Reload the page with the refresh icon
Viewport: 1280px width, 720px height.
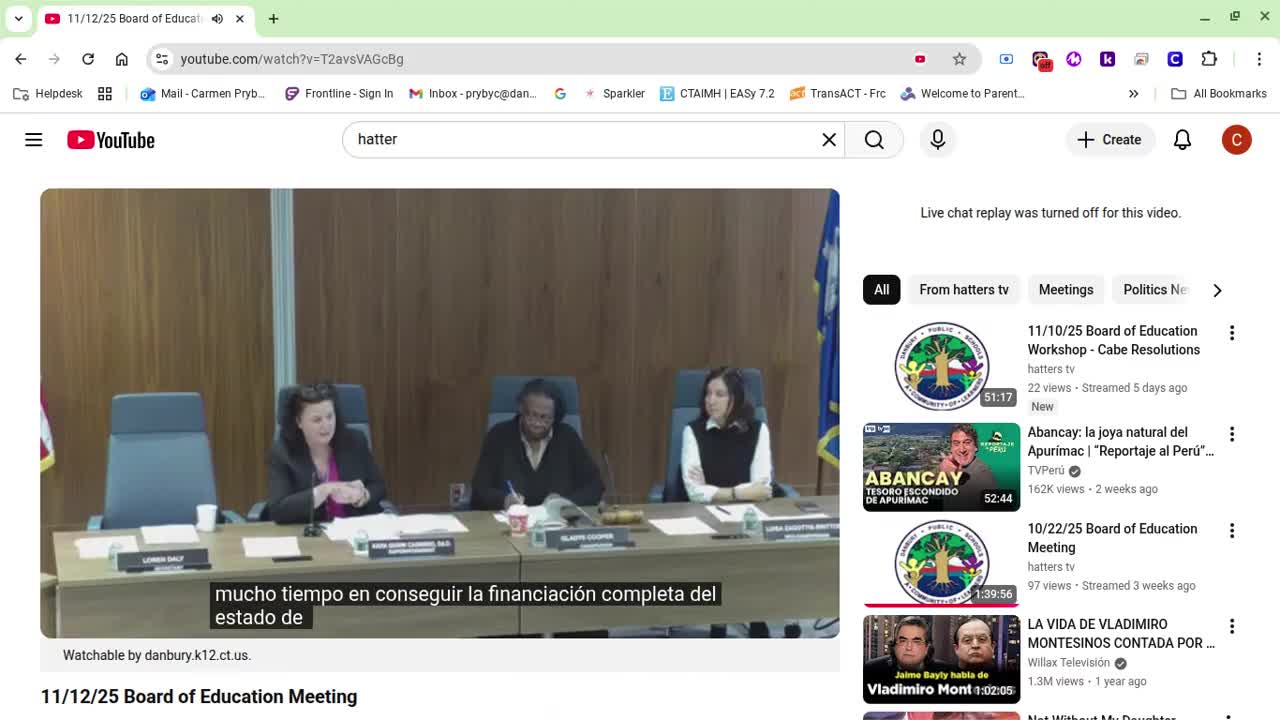click(88, 59)
